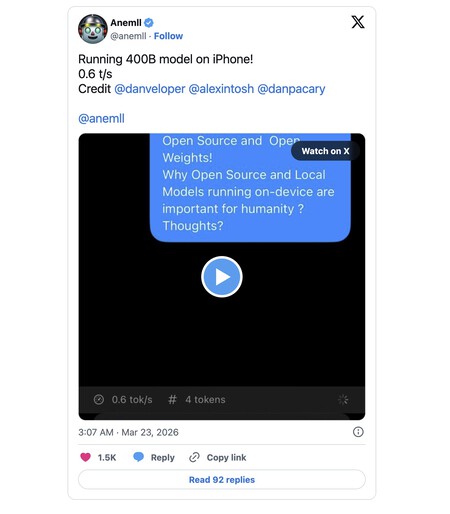Click the hash token count icon
Image resolution: width=450 pixels, height=514 pixels.
(x=172, y=399)
